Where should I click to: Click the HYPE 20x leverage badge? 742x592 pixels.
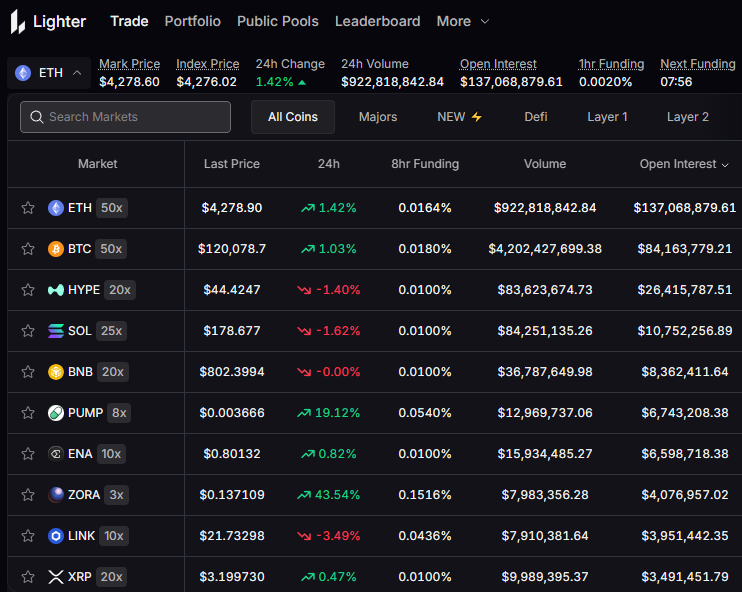point(120,290)
